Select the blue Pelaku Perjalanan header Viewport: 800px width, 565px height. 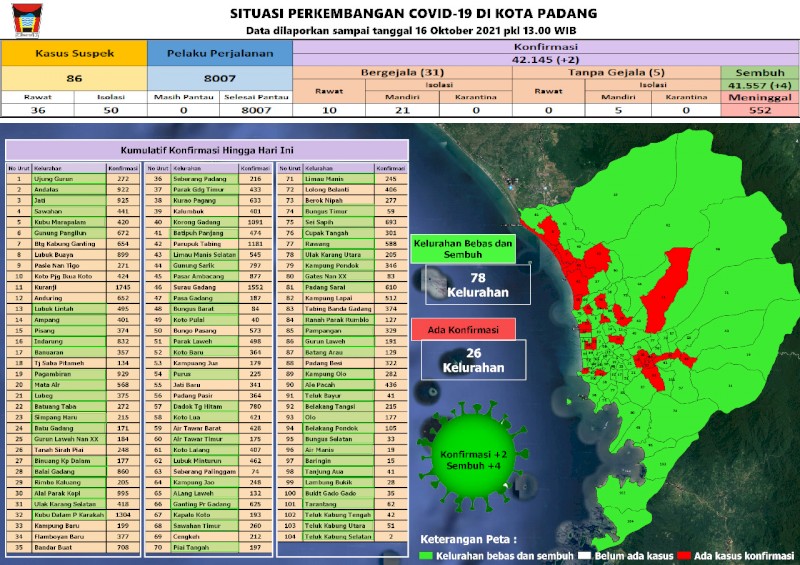pos(220,53)
